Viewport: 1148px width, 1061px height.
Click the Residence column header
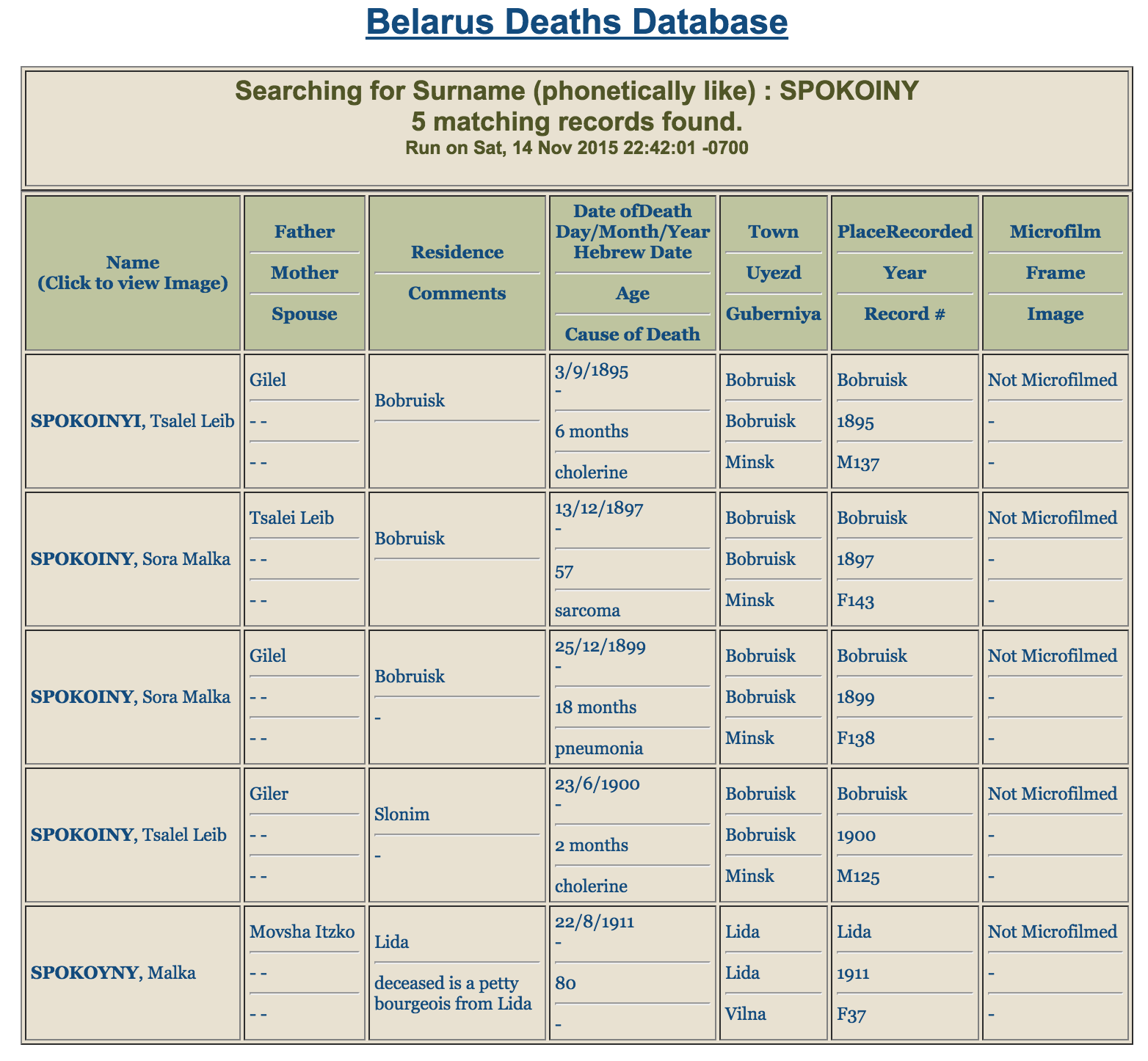[x=457, y=252]
